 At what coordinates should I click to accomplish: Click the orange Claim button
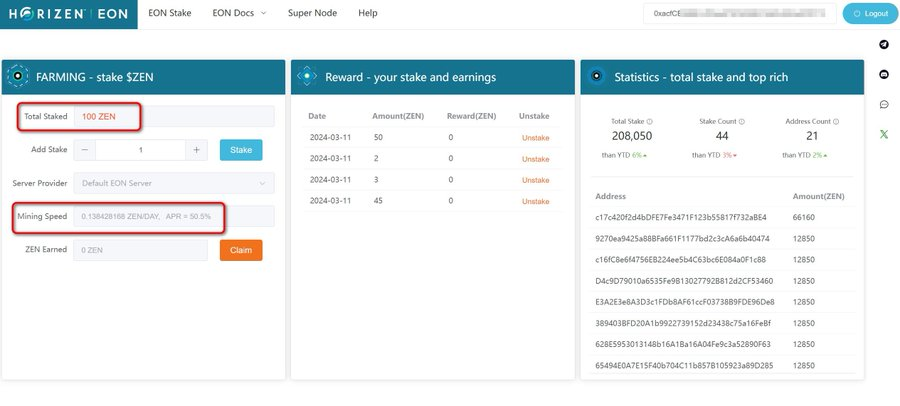click(x=241, y=250)
